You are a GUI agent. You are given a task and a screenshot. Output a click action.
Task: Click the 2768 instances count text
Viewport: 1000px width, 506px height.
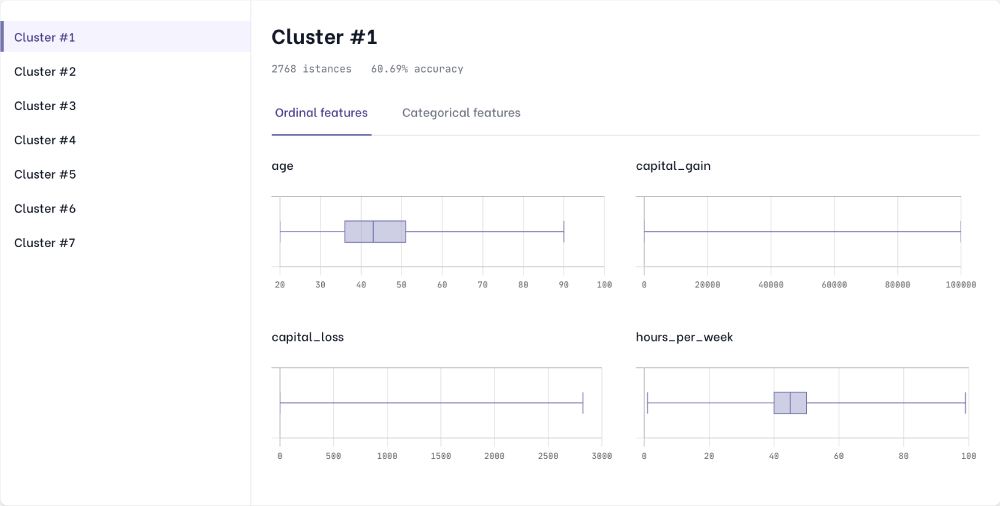pyautogui.click(x=311, y=69)
